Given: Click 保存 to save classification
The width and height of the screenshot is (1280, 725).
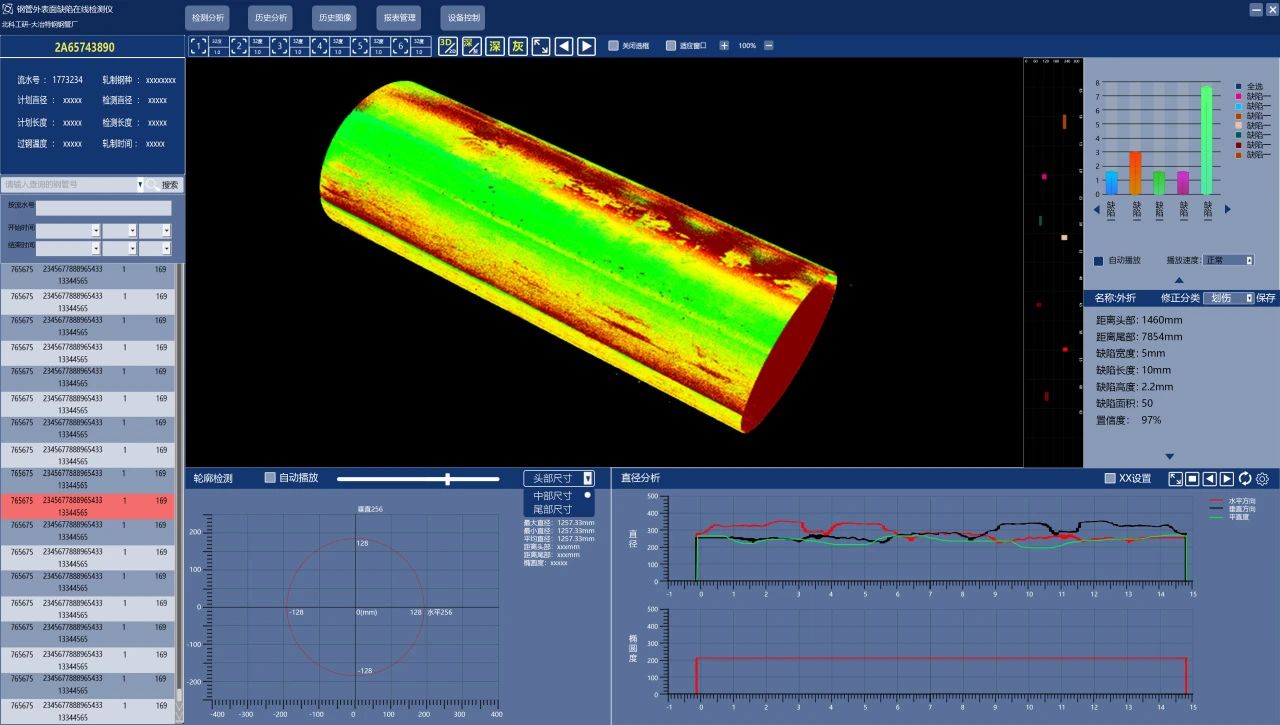Looking at the screenshot, I should coord(1266,298).
